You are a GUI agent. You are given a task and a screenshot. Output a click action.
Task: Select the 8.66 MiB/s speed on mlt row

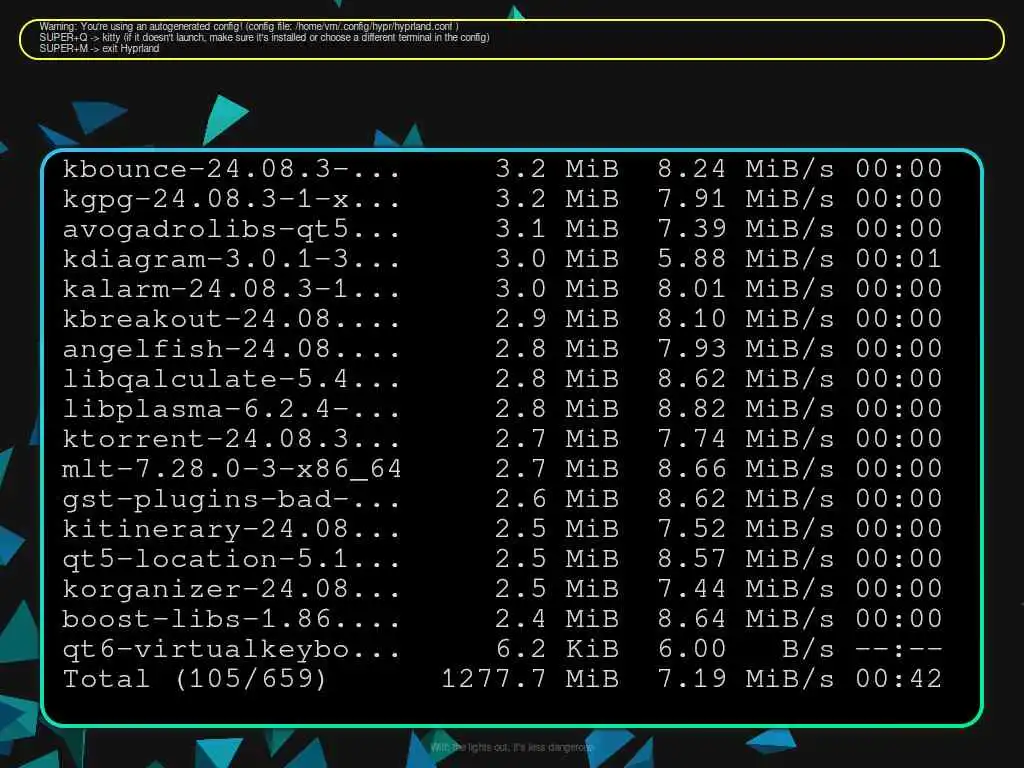pyautogui.click(x=746, y=469)
